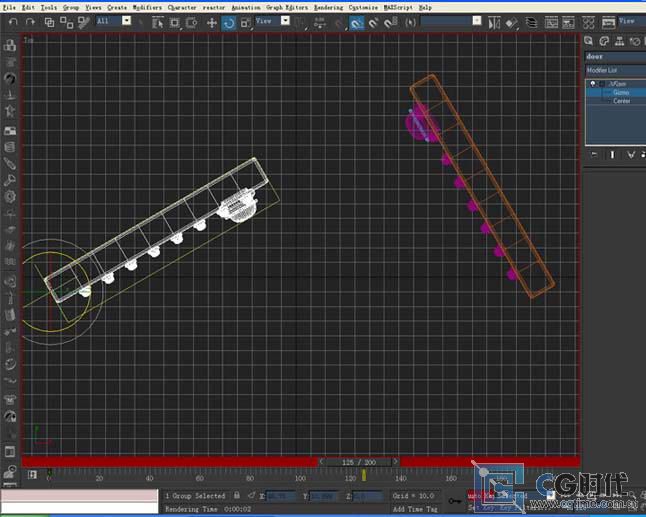
Task: Open the mini curve editor icon at track bar
Action: [32, 475]
